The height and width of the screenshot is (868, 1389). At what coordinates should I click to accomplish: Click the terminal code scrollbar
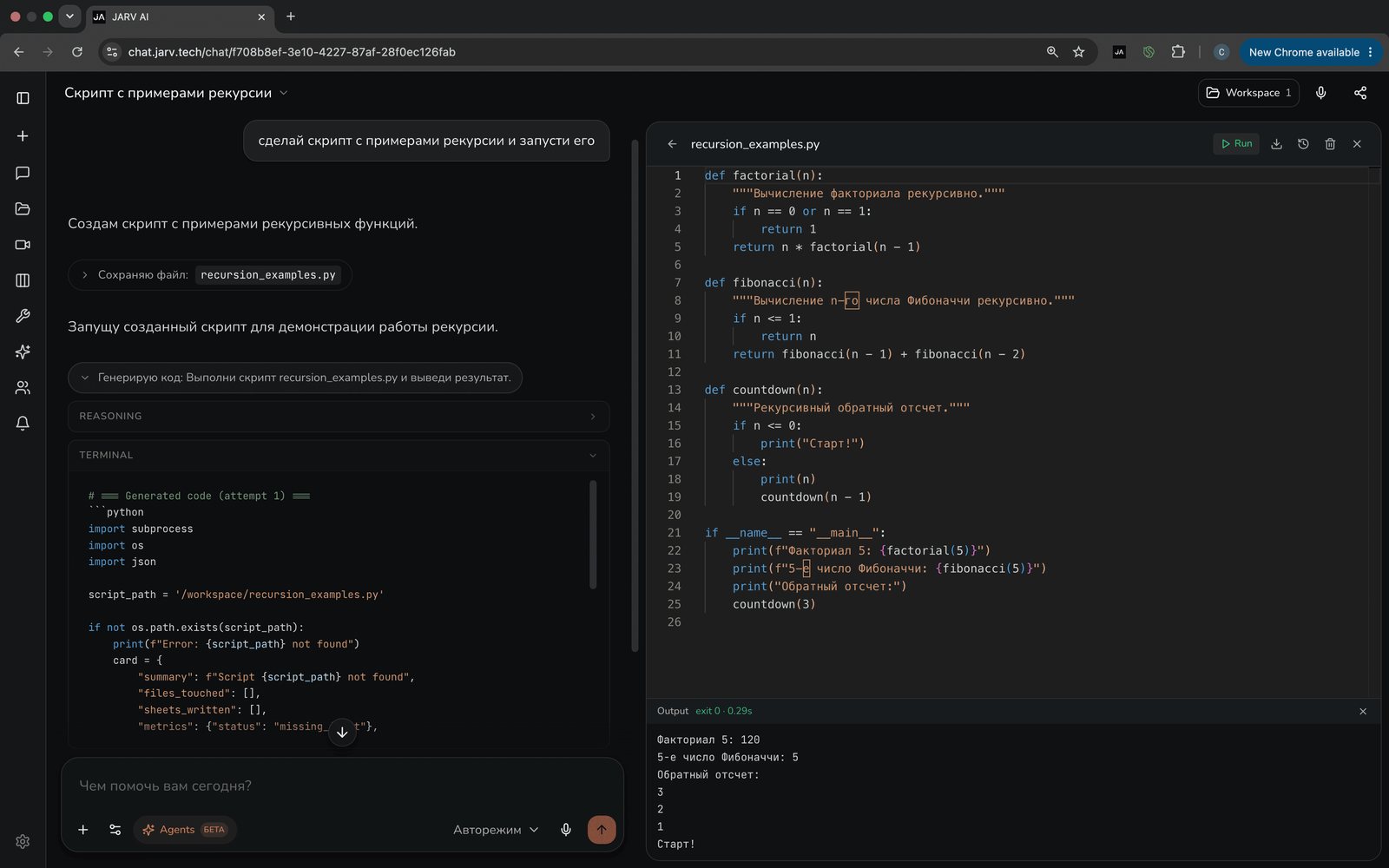click(x=593, y=534)
